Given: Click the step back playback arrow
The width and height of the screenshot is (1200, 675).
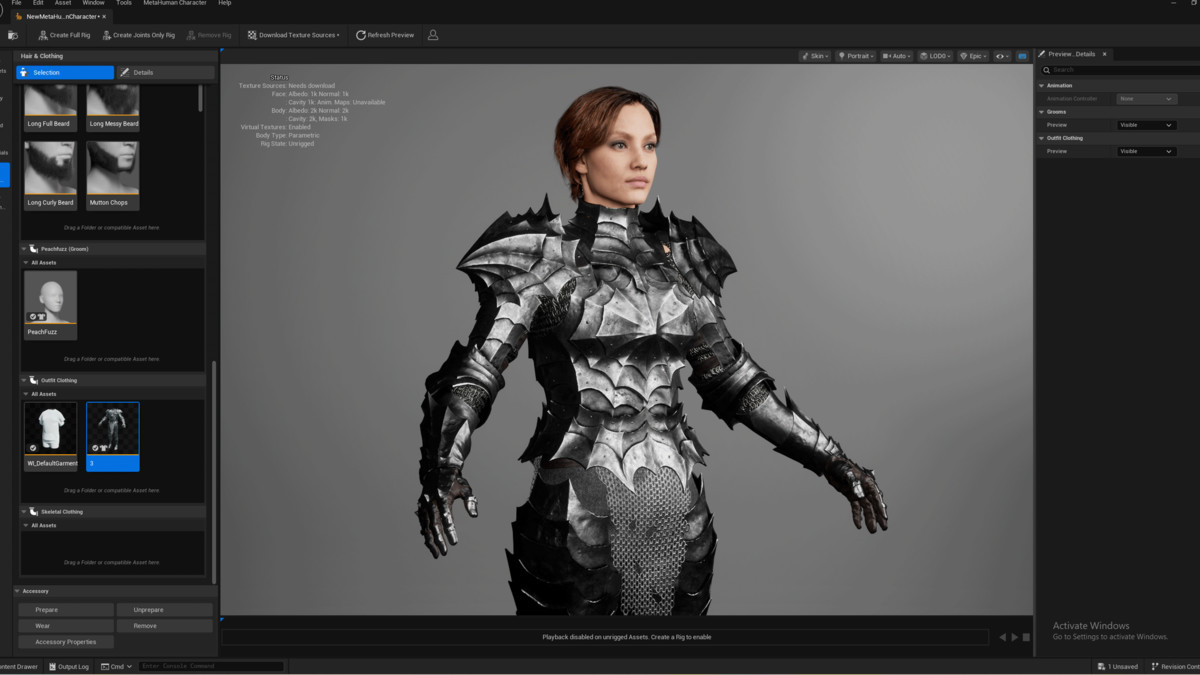Looking at the screenshot, I should [x=1002, y=637].
